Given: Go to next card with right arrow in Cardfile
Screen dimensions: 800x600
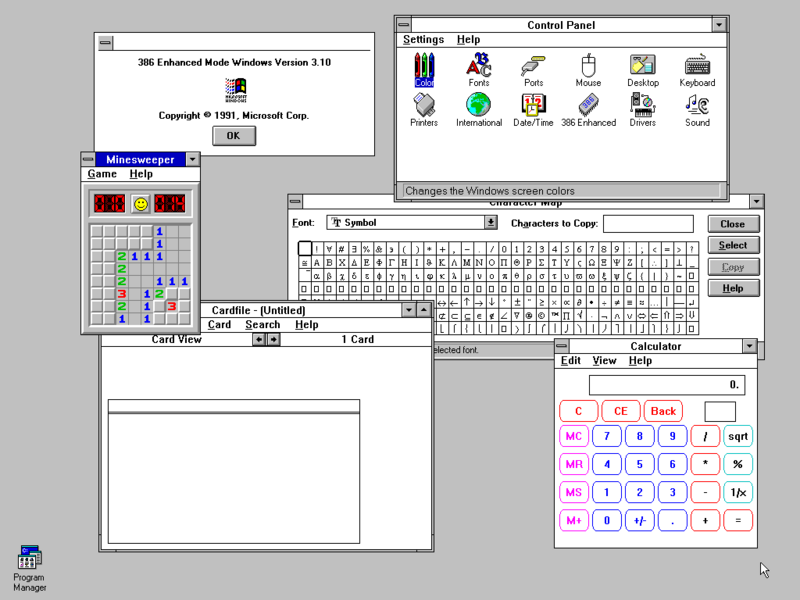Looking at the screenshot, I should (x=273, y=339).
